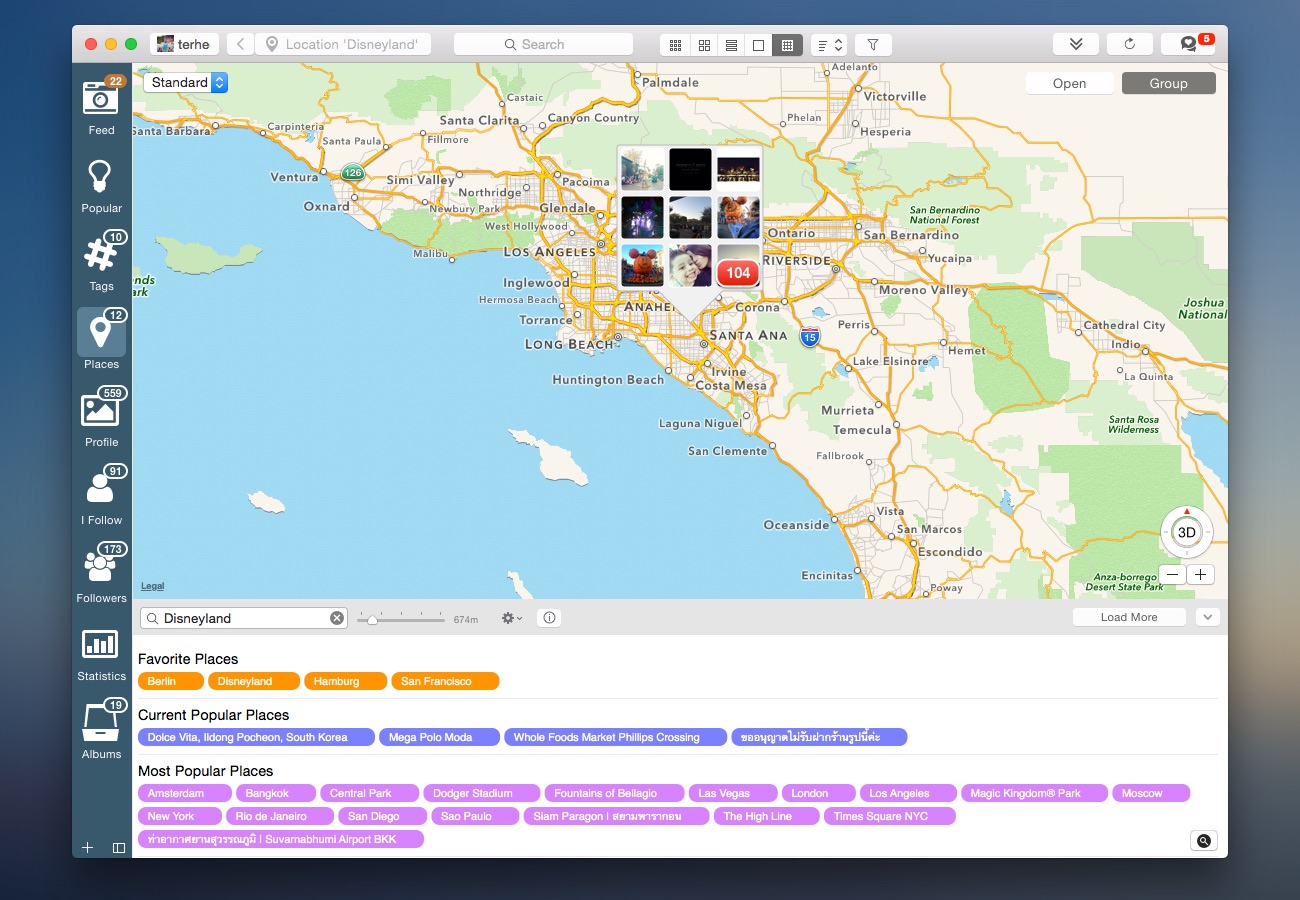
Task: Open the Statistics chart section
Action: click(x=101, y=654)
